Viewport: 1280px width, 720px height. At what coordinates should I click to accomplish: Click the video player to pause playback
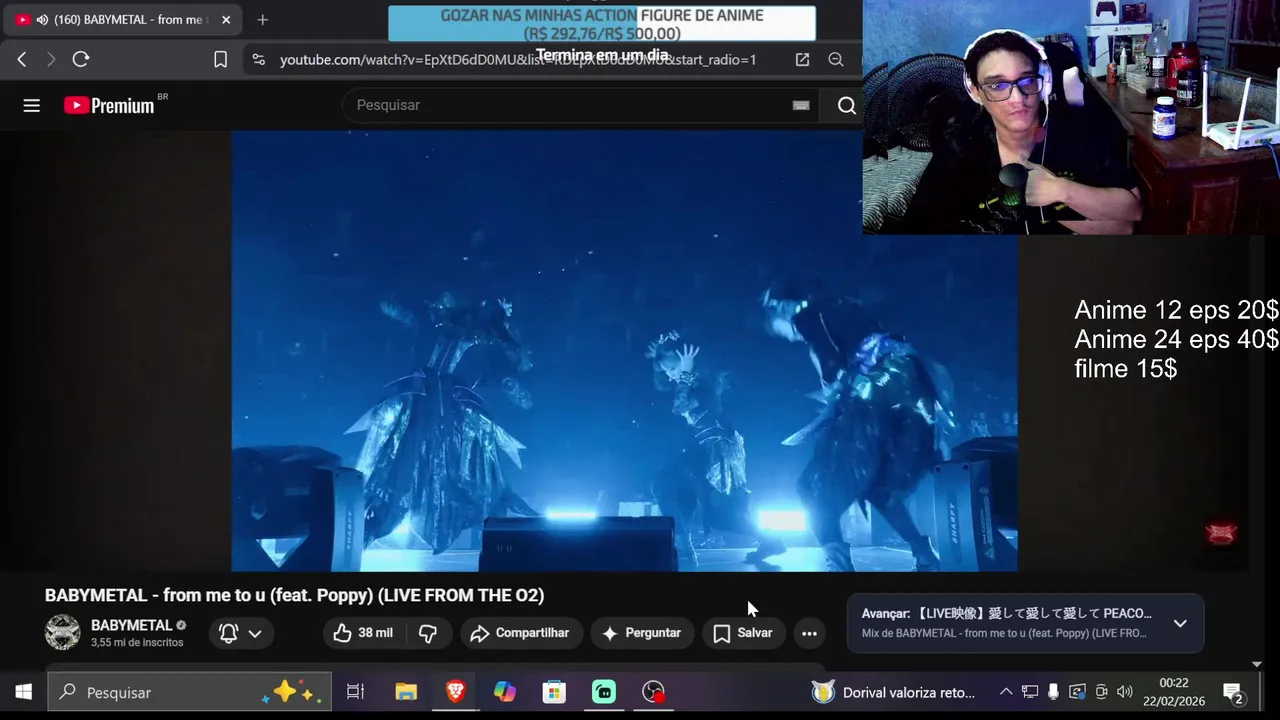(x=624, y=351)
